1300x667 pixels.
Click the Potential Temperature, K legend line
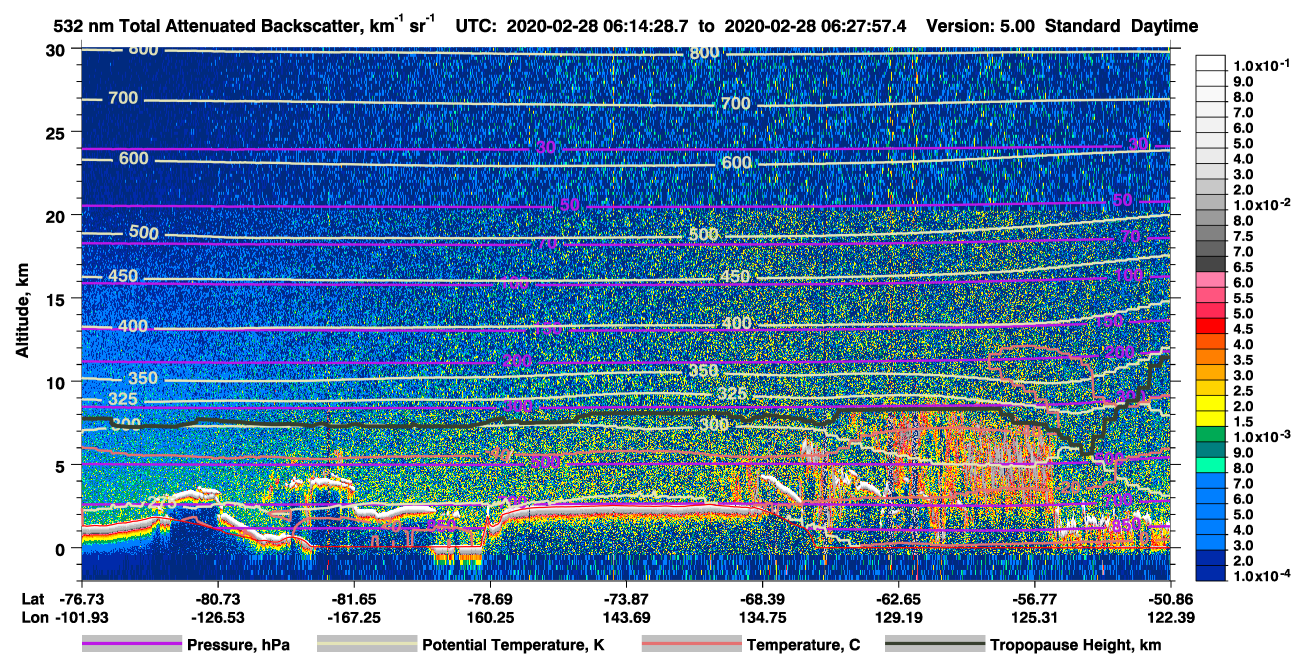tap(366, 645)
